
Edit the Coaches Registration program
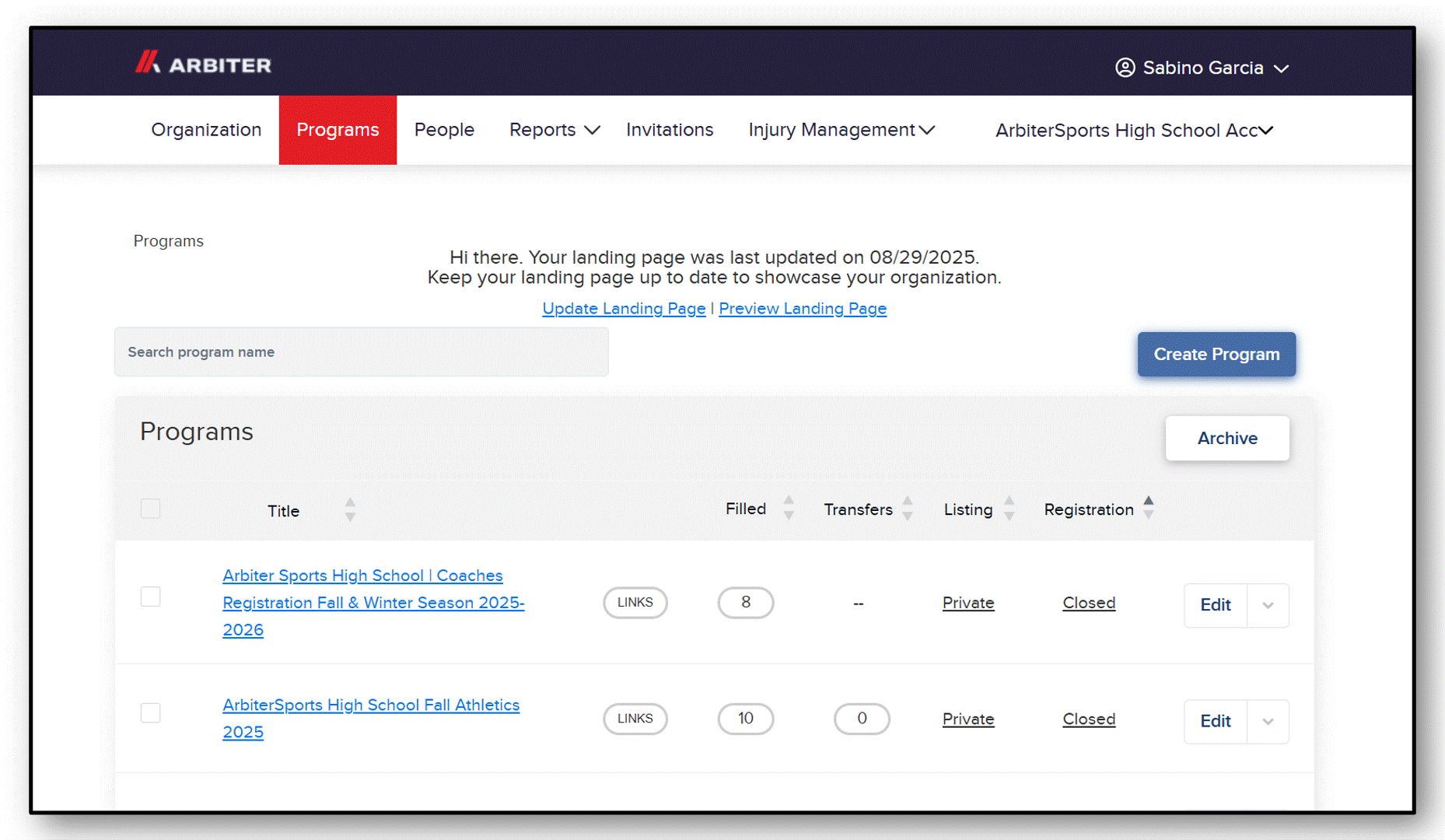click(x=1216, y=605)
